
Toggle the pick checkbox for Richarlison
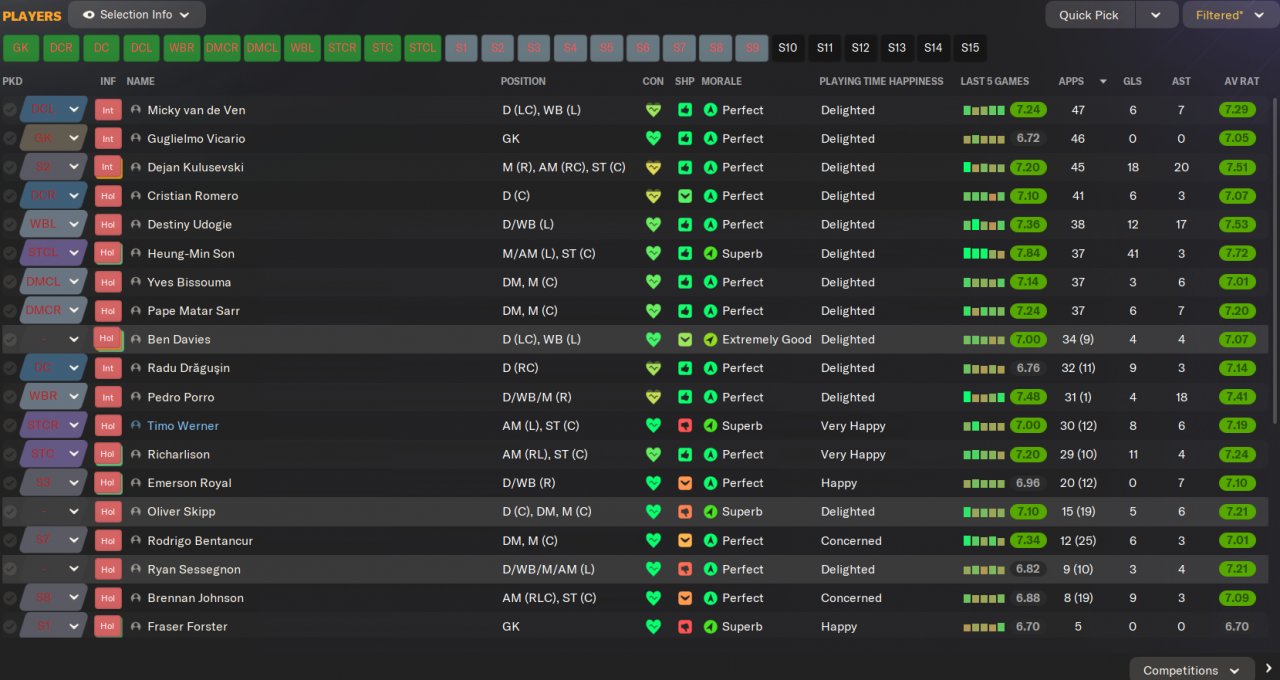pyautogui.click(x=10, y=454)
